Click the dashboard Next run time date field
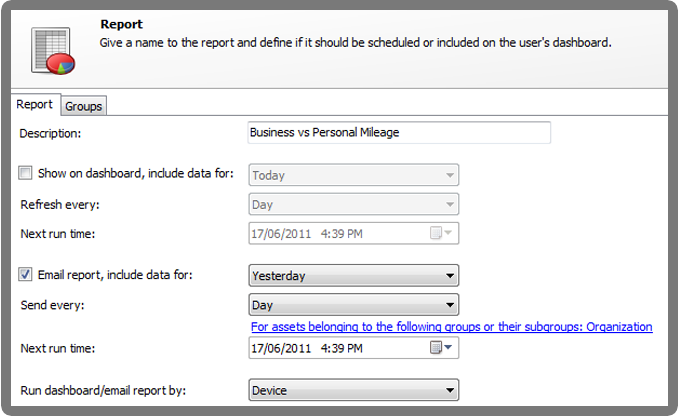 click(281, 234)
